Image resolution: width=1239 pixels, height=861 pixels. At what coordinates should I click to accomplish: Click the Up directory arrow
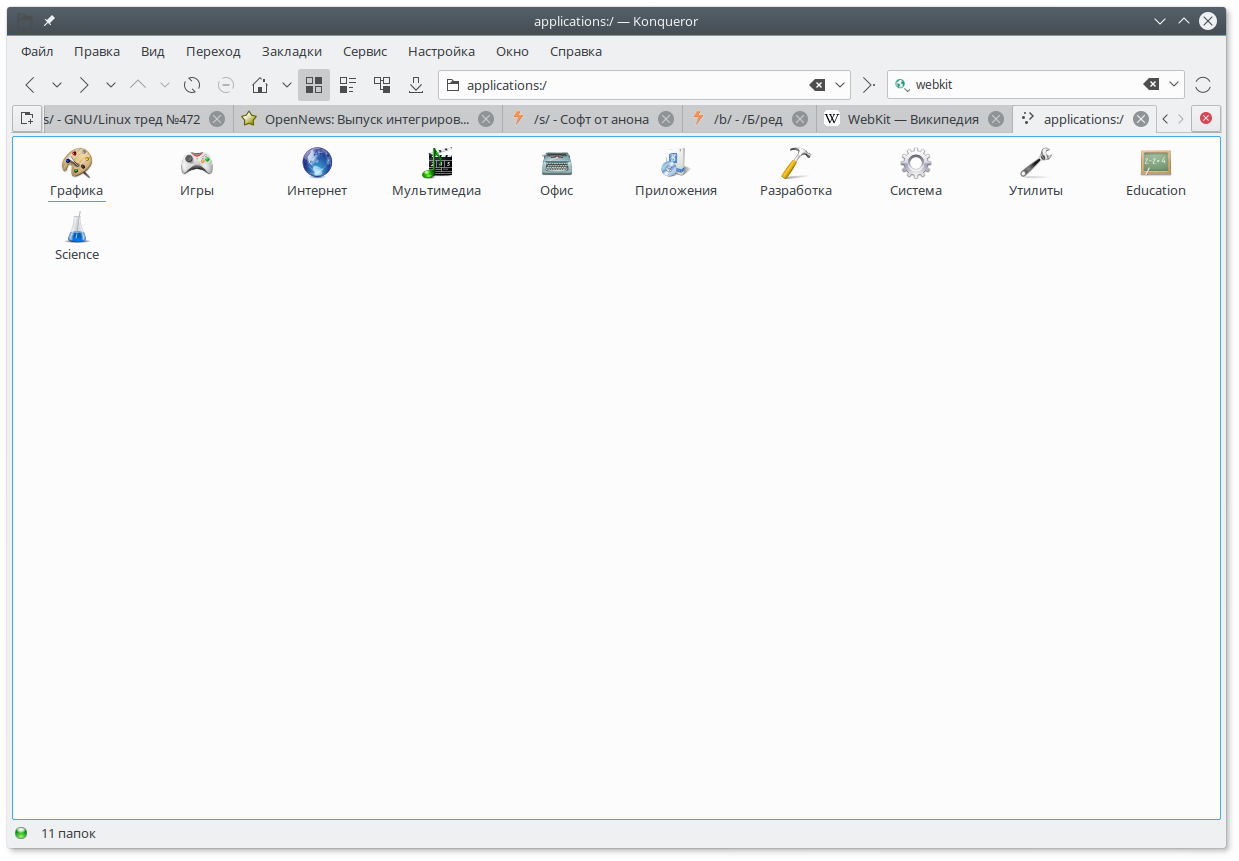click(x=138, y=85)
